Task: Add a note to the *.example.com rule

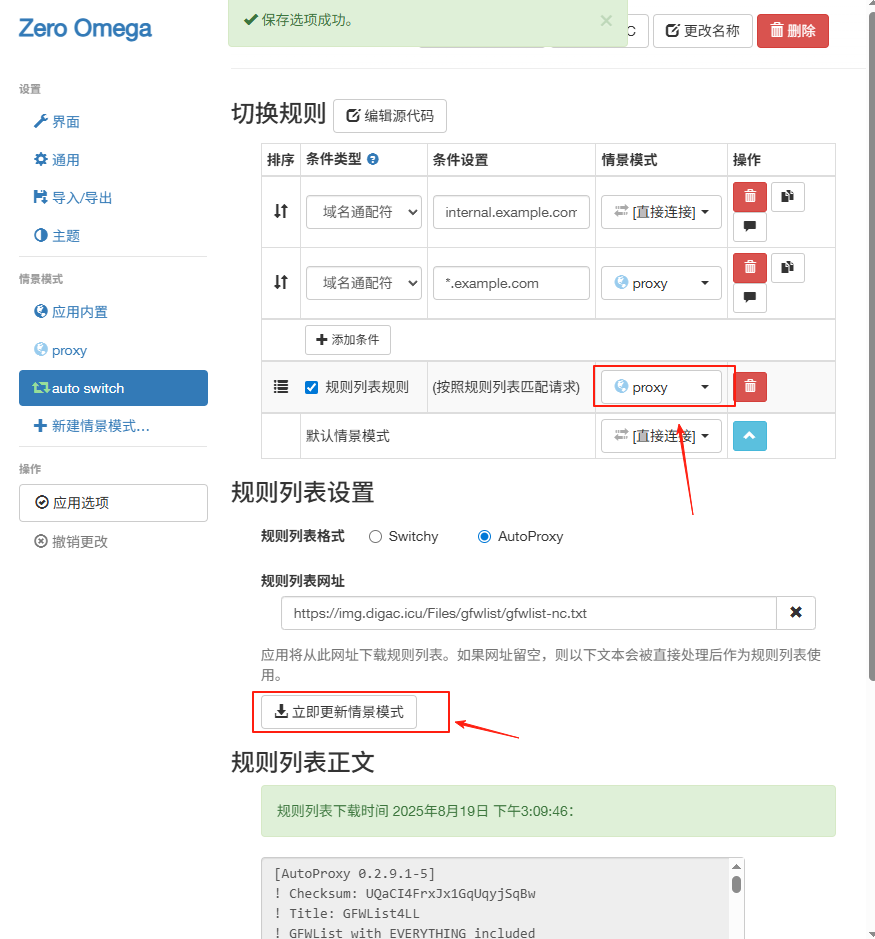Action: (749, 298)
